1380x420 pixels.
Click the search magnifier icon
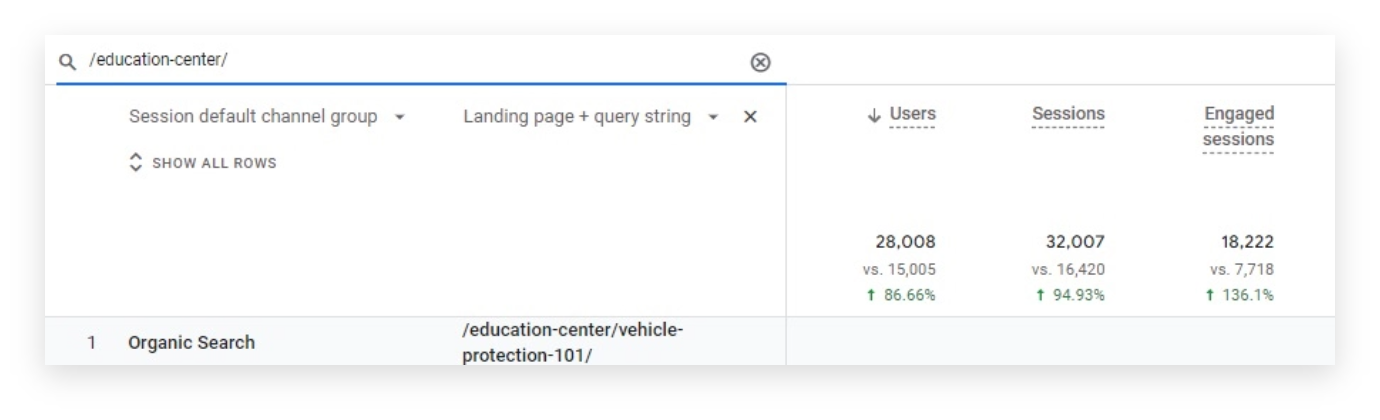click(x=68, y=62)
